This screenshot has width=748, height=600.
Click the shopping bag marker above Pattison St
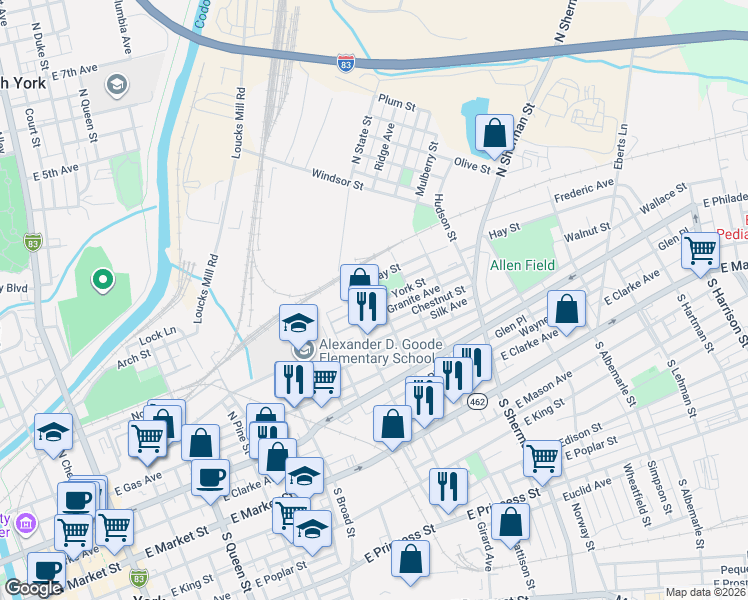(510, 523)
